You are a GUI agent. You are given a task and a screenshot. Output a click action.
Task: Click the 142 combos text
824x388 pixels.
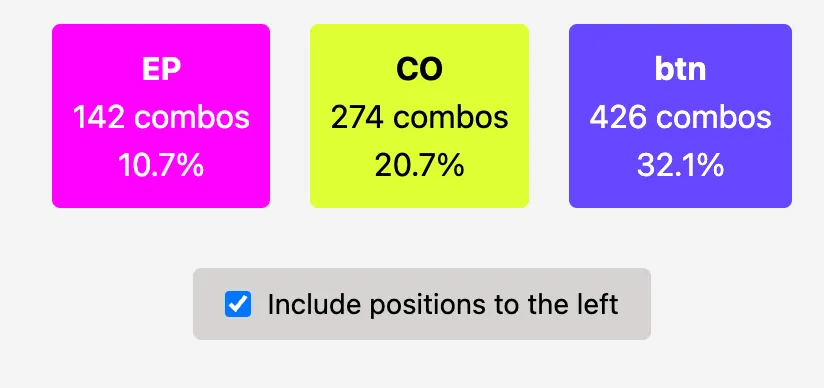point(161,117)
